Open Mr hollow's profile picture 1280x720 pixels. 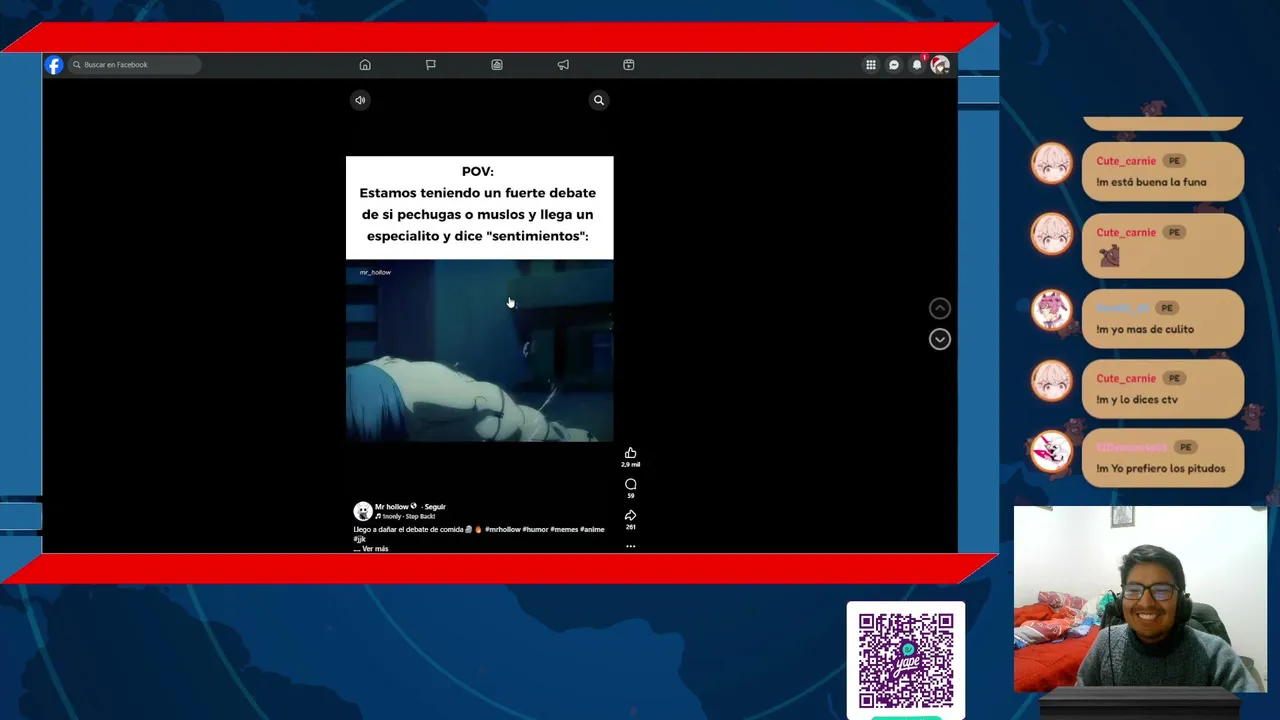(x=363, y=511)
